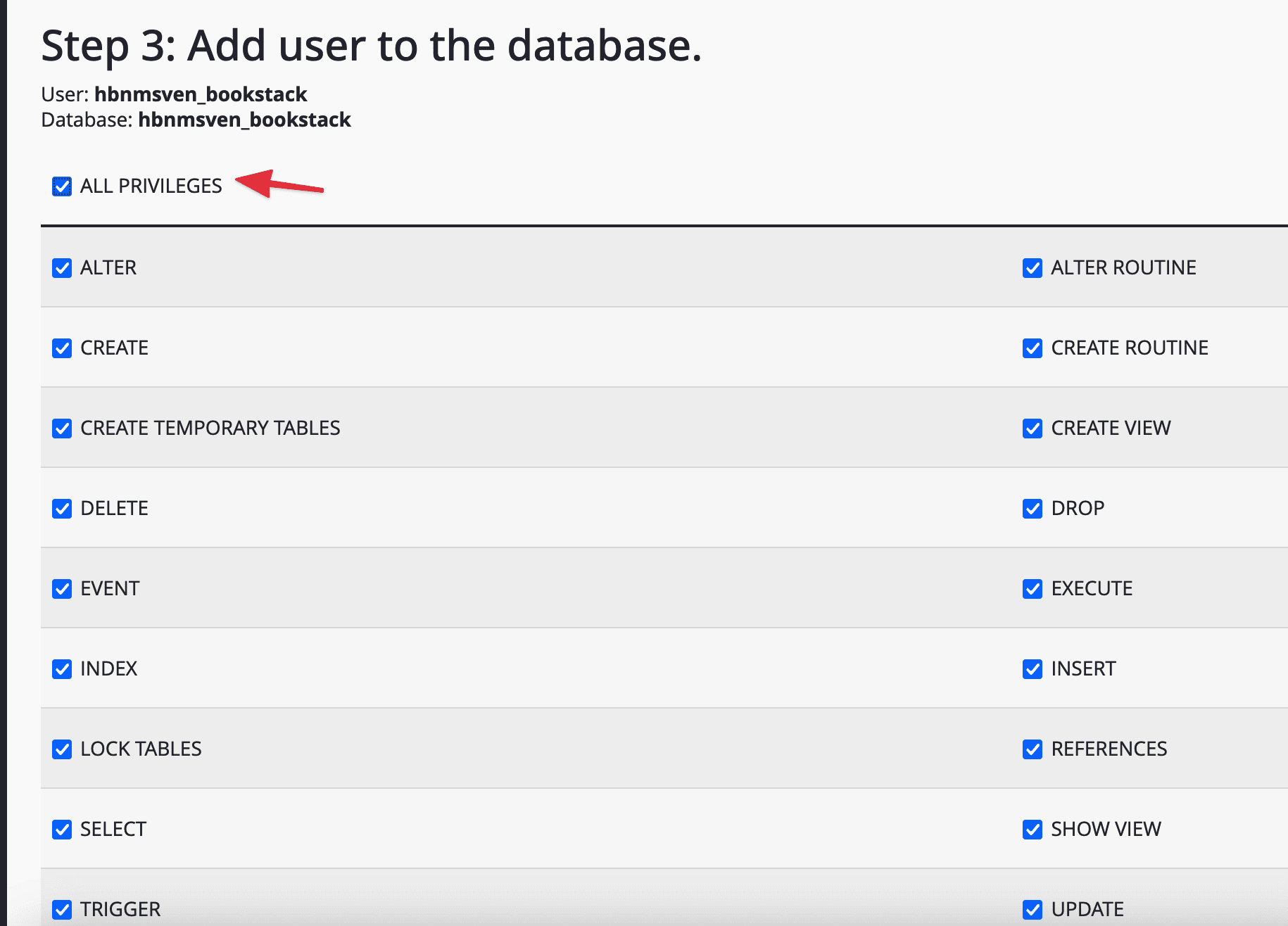Uncheck the INSERT privilege checkbox
Viewport: 1288px width, 926px height.
1033,669
